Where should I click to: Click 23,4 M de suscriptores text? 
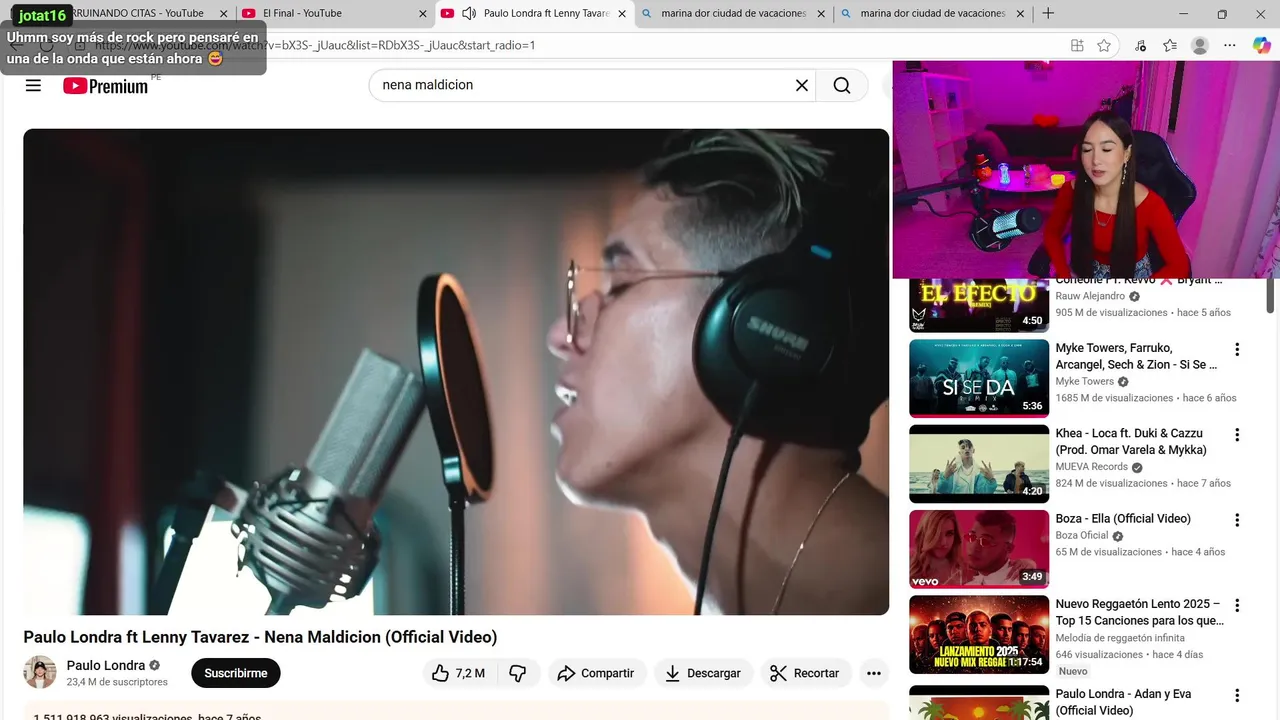(117, 682)
